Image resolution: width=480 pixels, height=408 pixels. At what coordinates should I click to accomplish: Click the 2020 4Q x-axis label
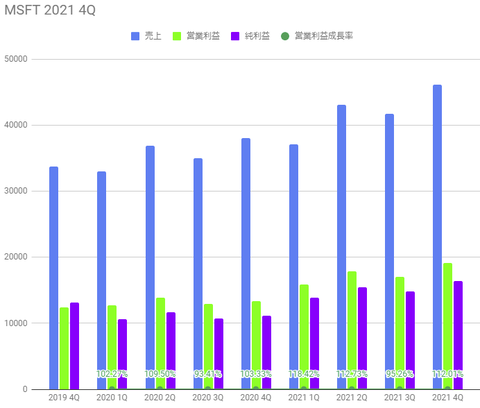point(256,398)
